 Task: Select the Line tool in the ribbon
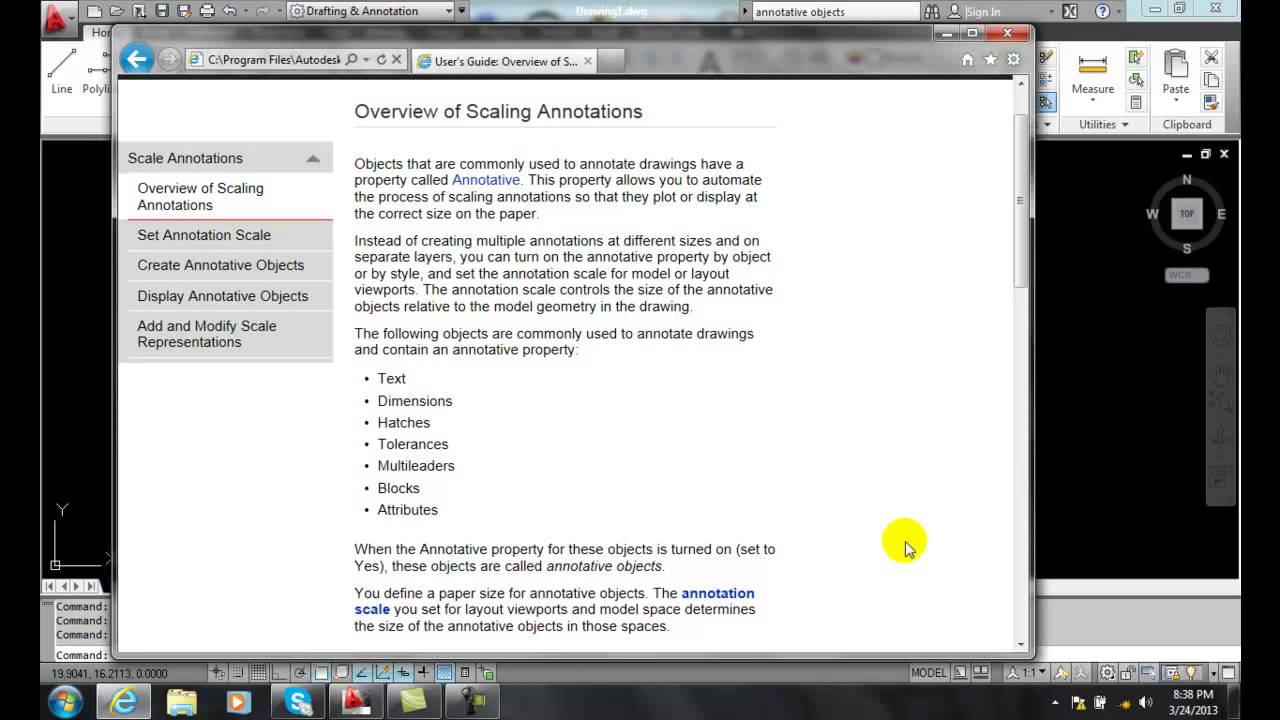(x=62, y=70)
